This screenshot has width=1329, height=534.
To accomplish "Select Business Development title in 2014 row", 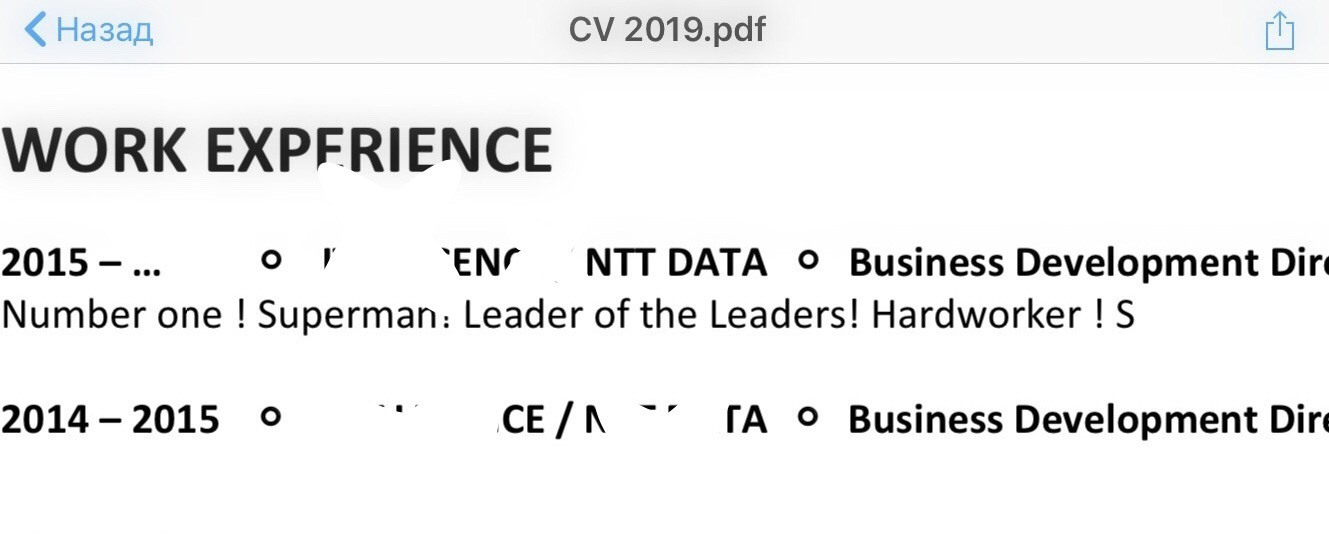I will [1088, 420].
